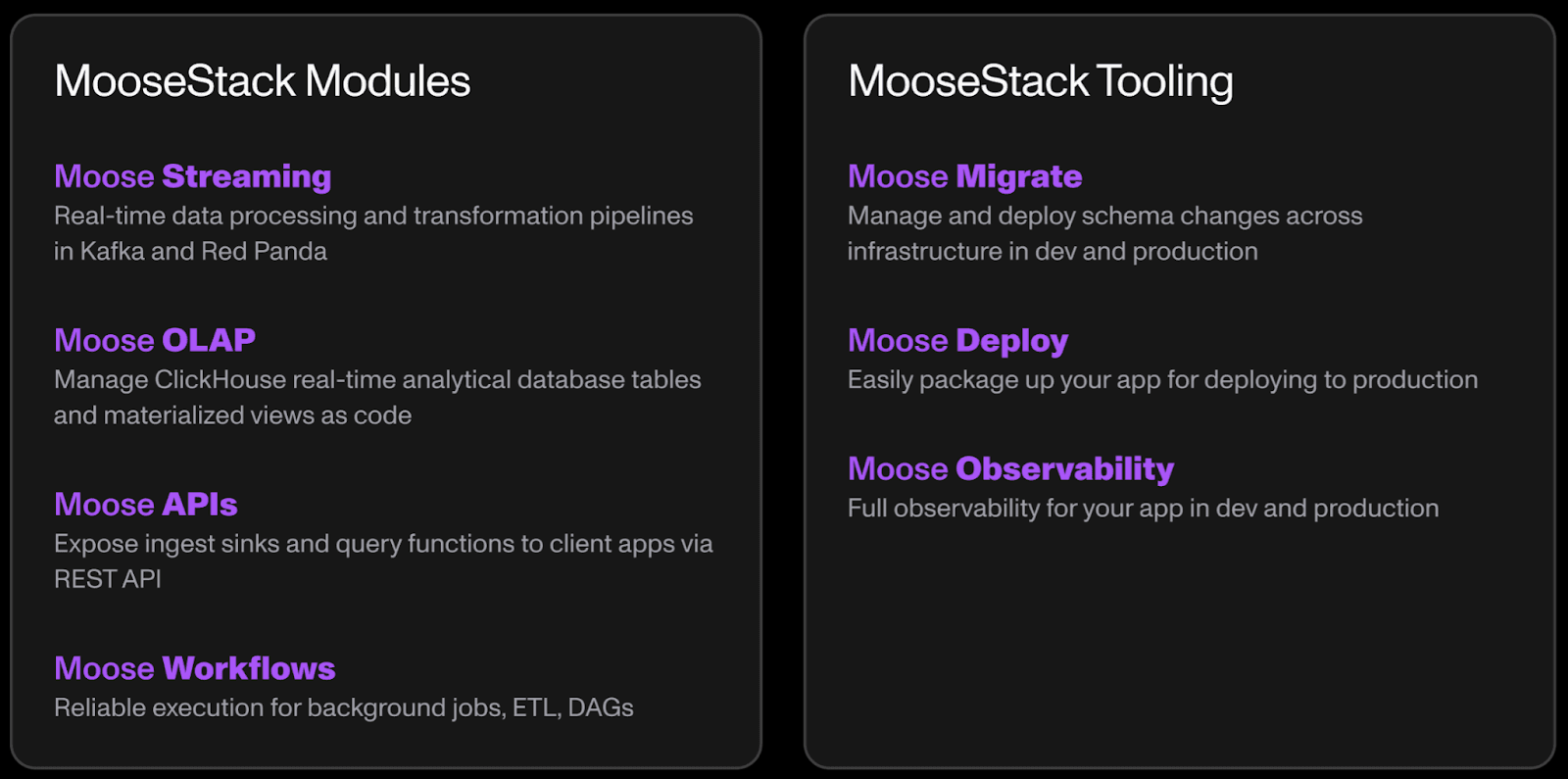This screenshot has height=779, width=1568.
Task: Open the Moose Migrate tool link
Action: click(964, 176)
